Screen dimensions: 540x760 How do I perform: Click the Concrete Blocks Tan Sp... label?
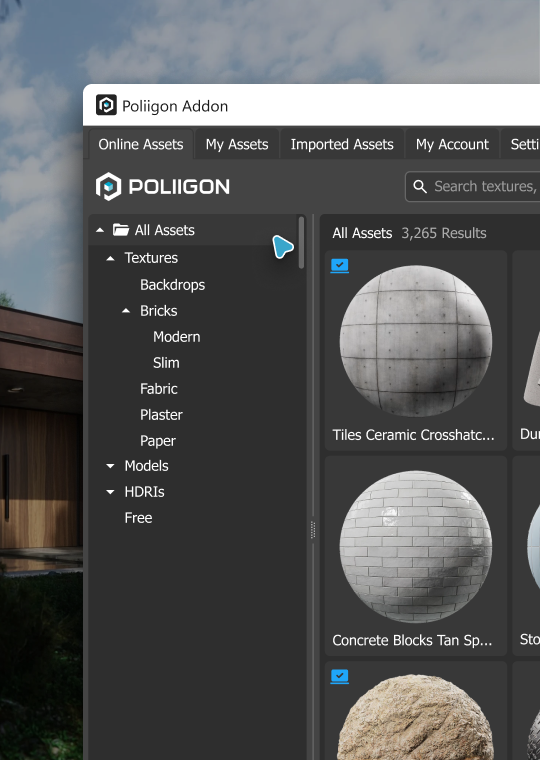(x=412, y=641)
